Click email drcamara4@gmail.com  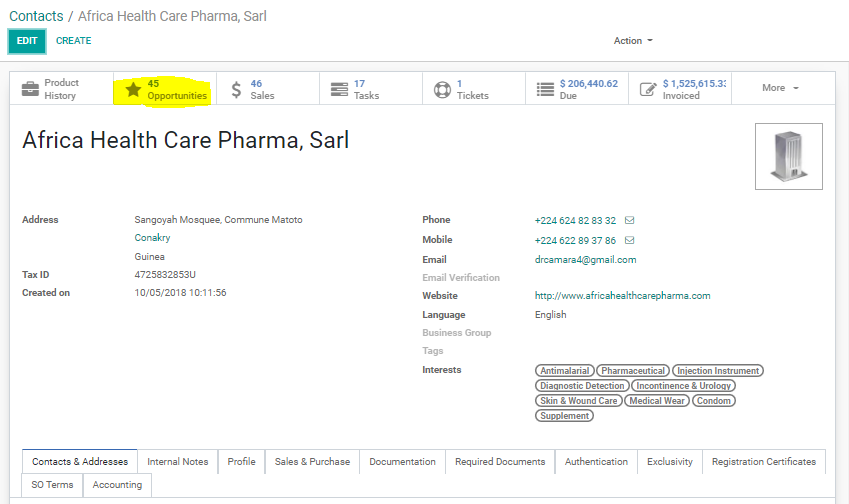coord(585,260)
